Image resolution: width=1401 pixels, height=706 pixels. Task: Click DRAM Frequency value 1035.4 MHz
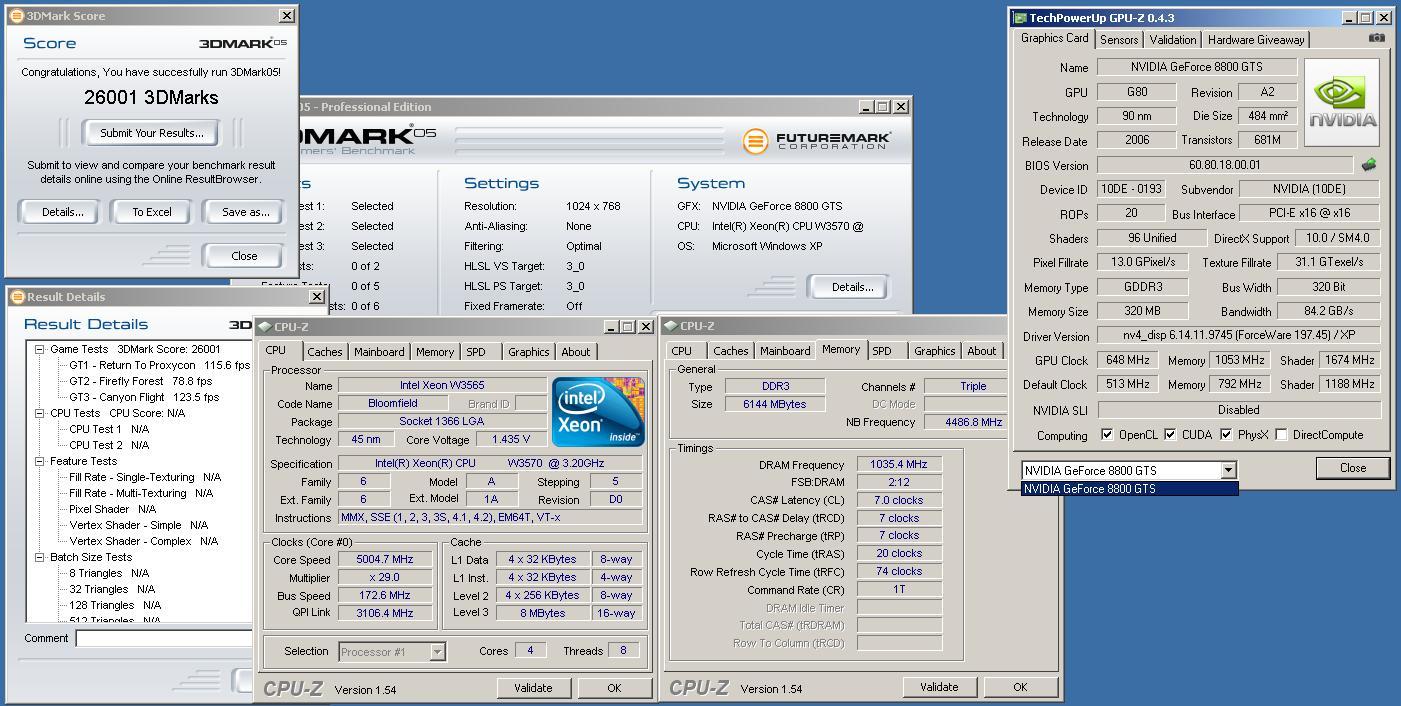coord(899,464)
